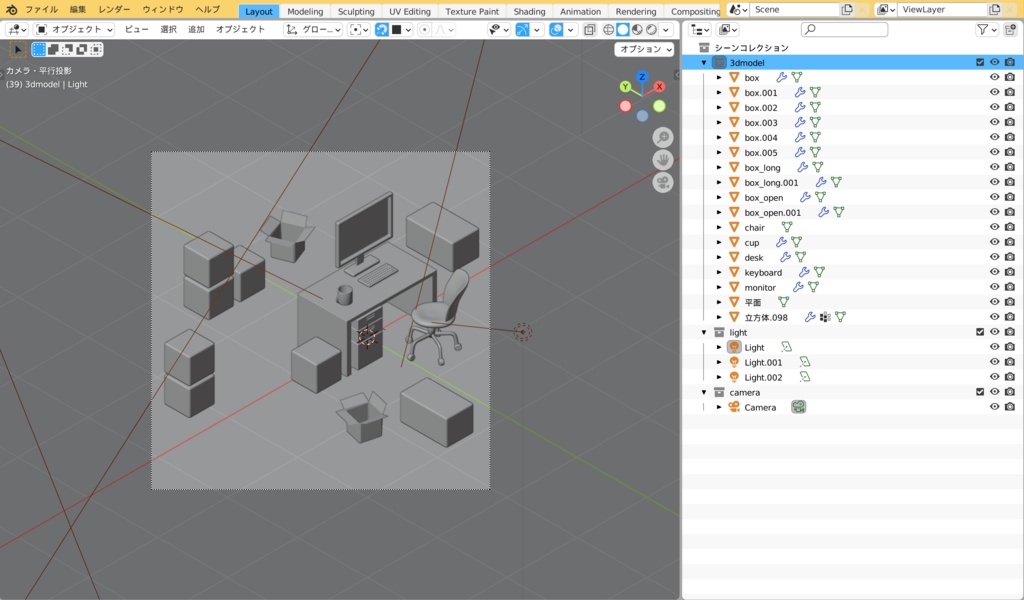
Task: Enable rendered viewport shading mode
Action: [651, 28]
